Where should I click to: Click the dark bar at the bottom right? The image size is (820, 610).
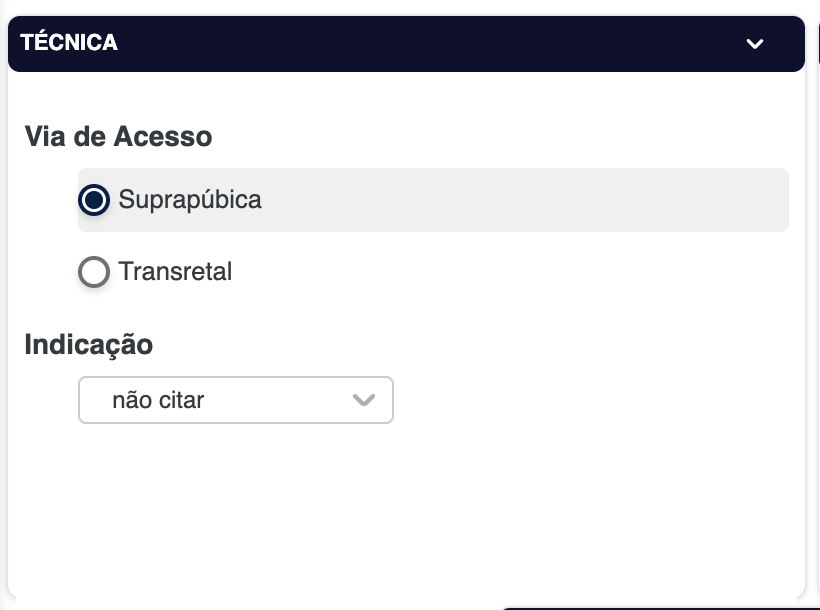(x=660, y=606)
